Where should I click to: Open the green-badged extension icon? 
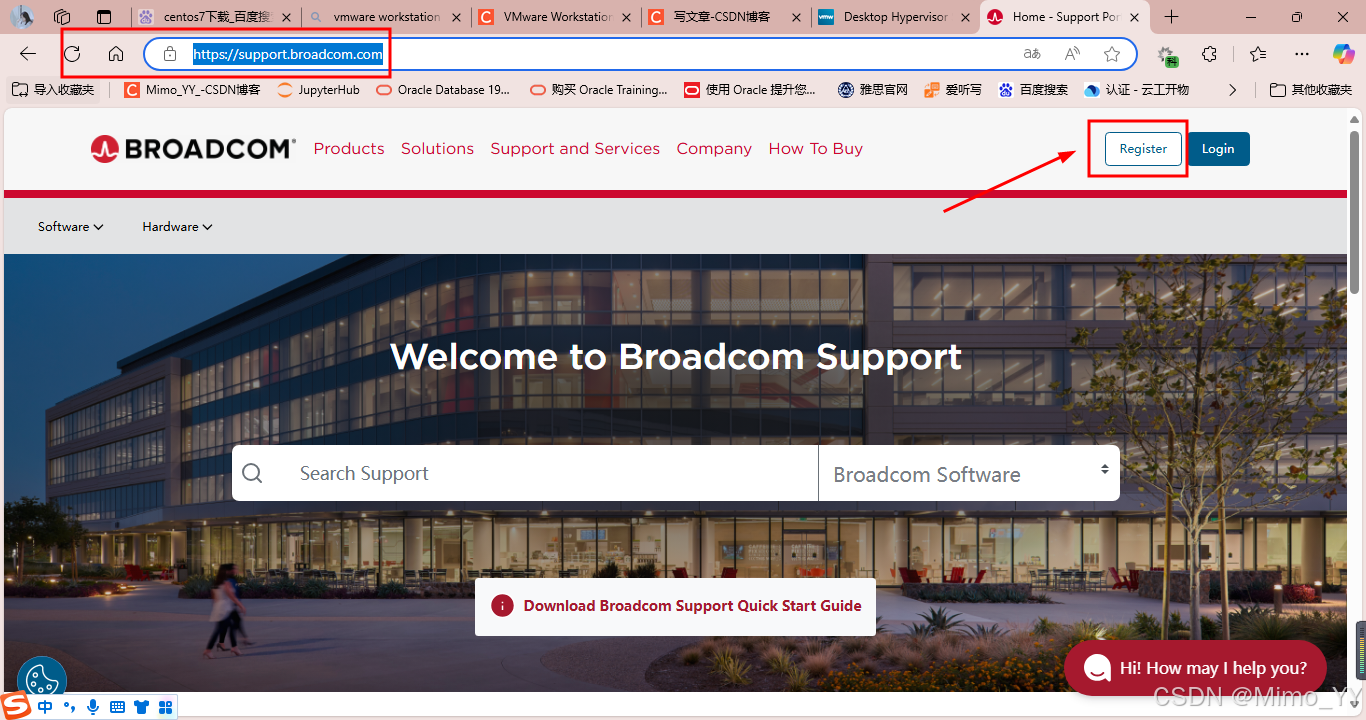coord(1166,55)
